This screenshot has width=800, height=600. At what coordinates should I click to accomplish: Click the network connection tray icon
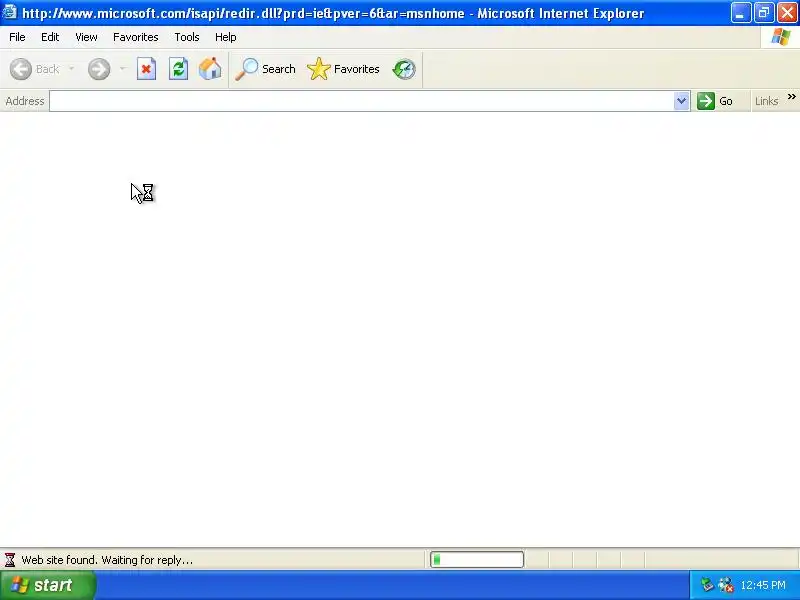pos(707,585)
